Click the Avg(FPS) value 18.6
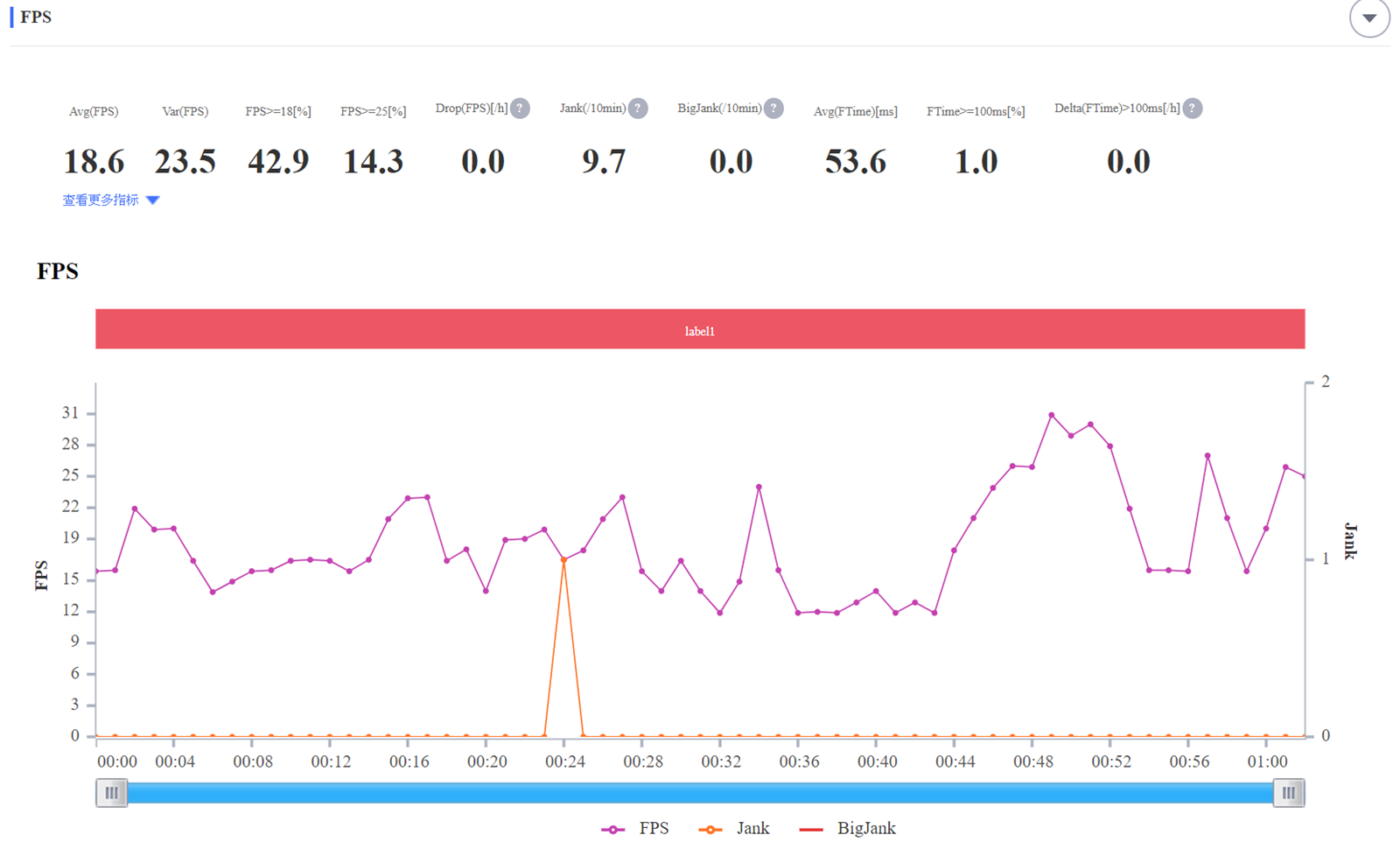Image resolution: width=1400 pixels, height=849 pixels. pos(94,162)
